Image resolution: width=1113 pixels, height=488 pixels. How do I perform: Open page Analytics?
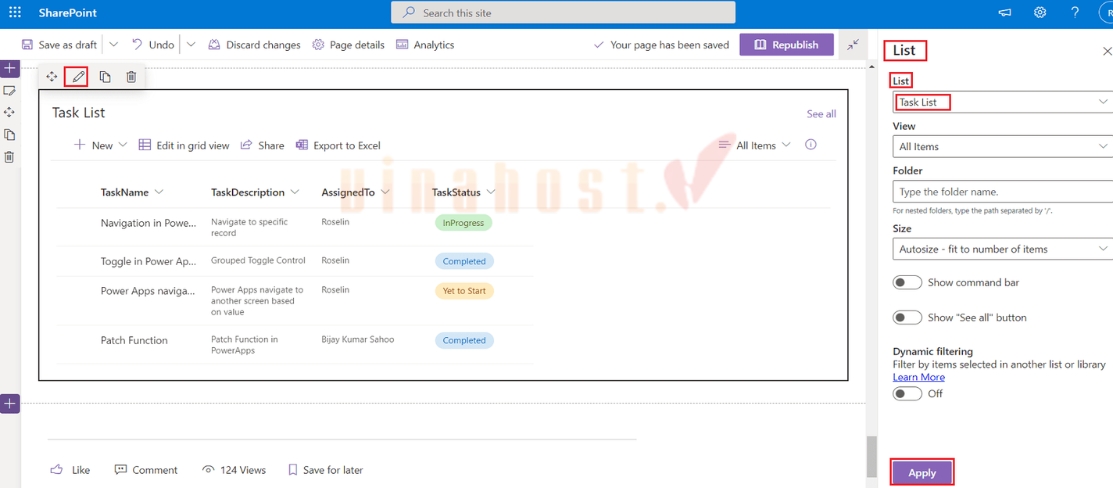click(x=425, y=44)
